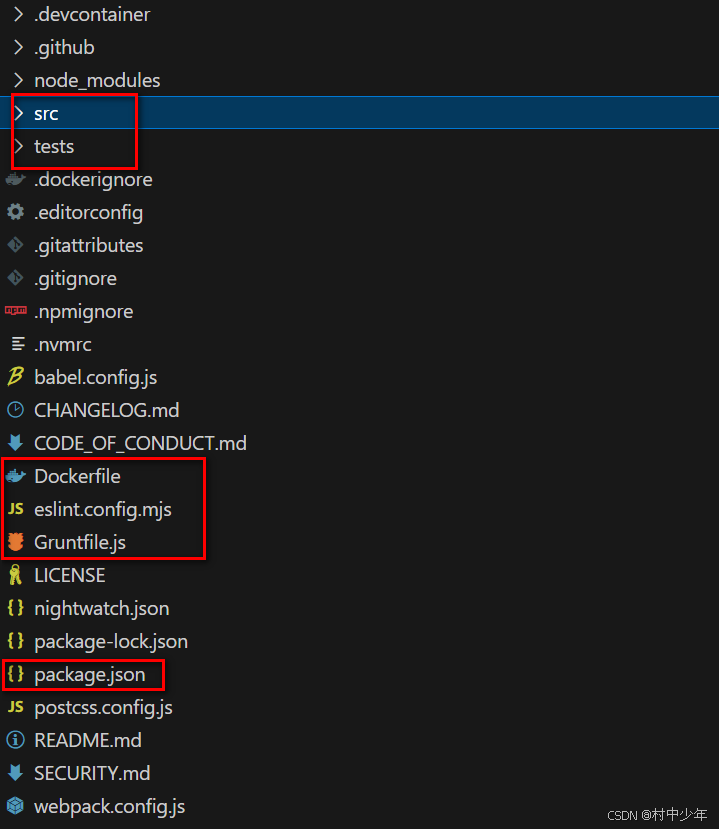Click the markdown arrow icon beside SECURITY.md

coord(15,773)
